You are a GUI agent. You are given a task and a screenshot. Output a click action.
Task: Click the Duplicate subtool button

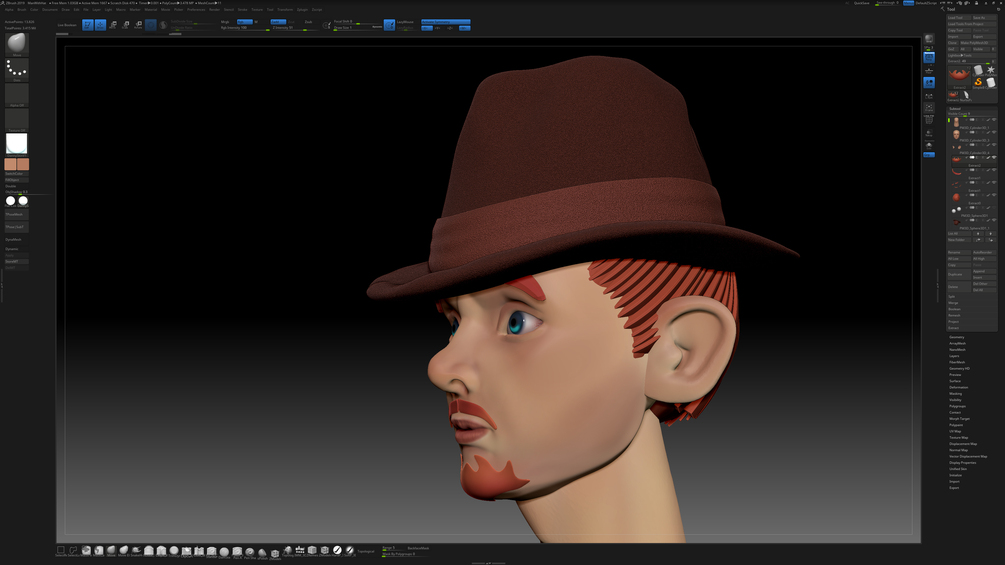click(959, 274)
